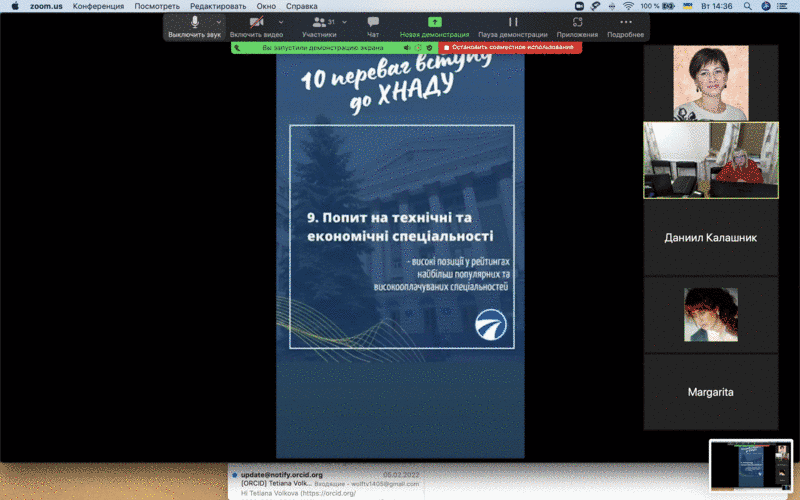Image resolution: width=800 pixels, height=500 pixels.
Task: Open video options arrow beside camera
Action: click(x=281, y=22)
